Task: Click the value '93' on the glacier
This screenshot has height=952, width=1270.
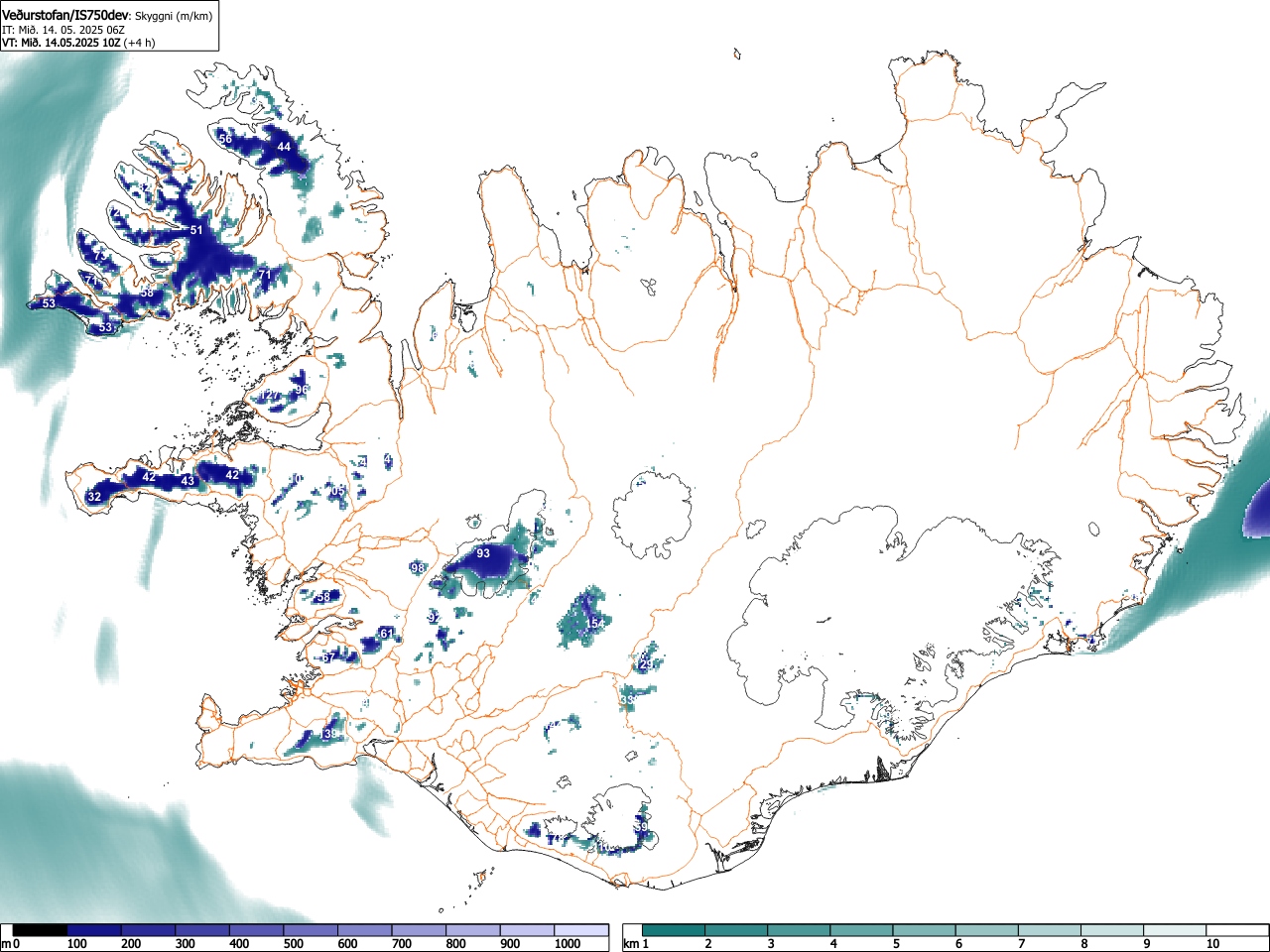Action: (x=483, y=553)
